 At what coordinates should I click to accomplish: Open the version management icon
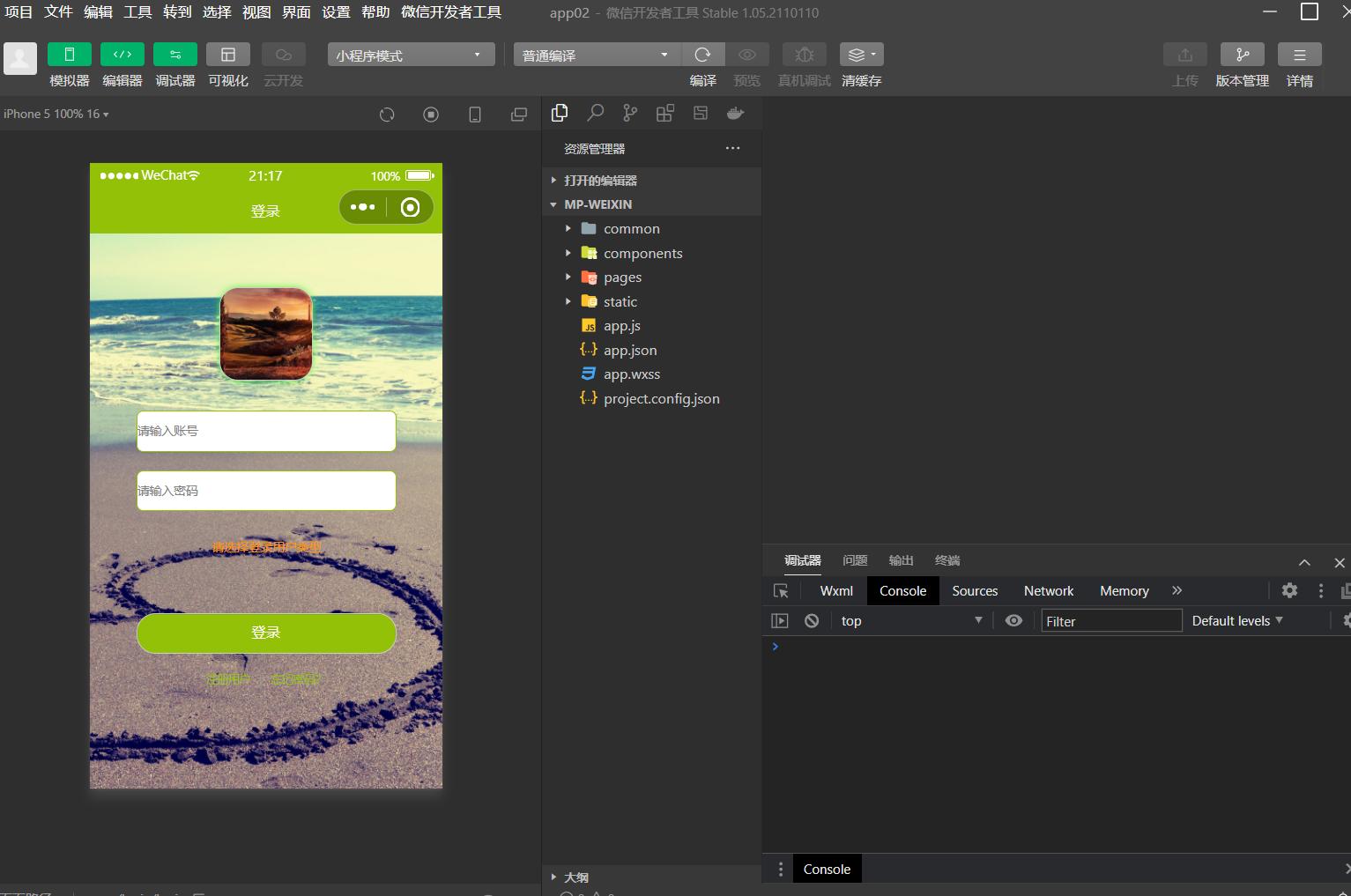[x=1242, y=55]
